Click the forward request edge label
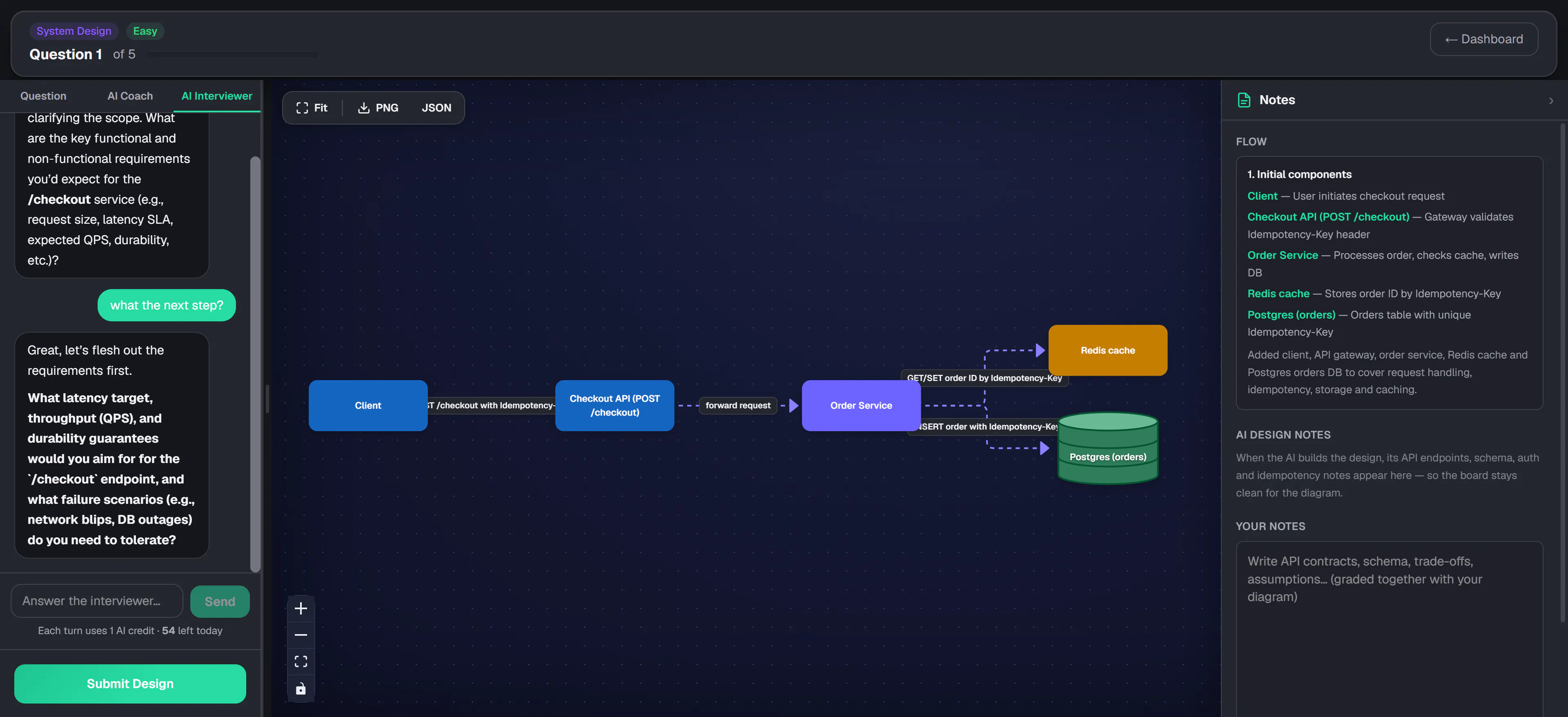The width and height of the screenshot is (1568, 717). point(738,405)
